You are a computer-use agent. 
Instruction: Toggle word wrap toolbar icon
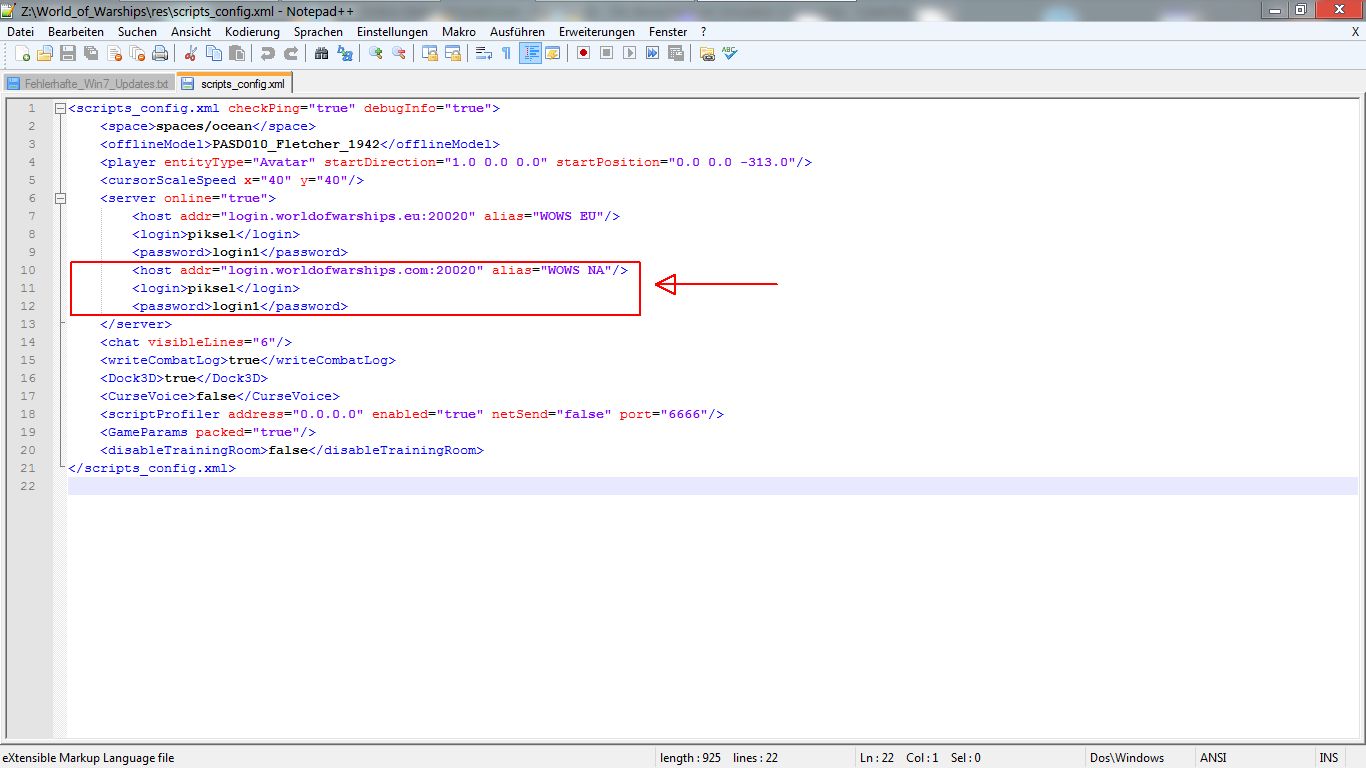pyautogui.click(x=484, y=53)
